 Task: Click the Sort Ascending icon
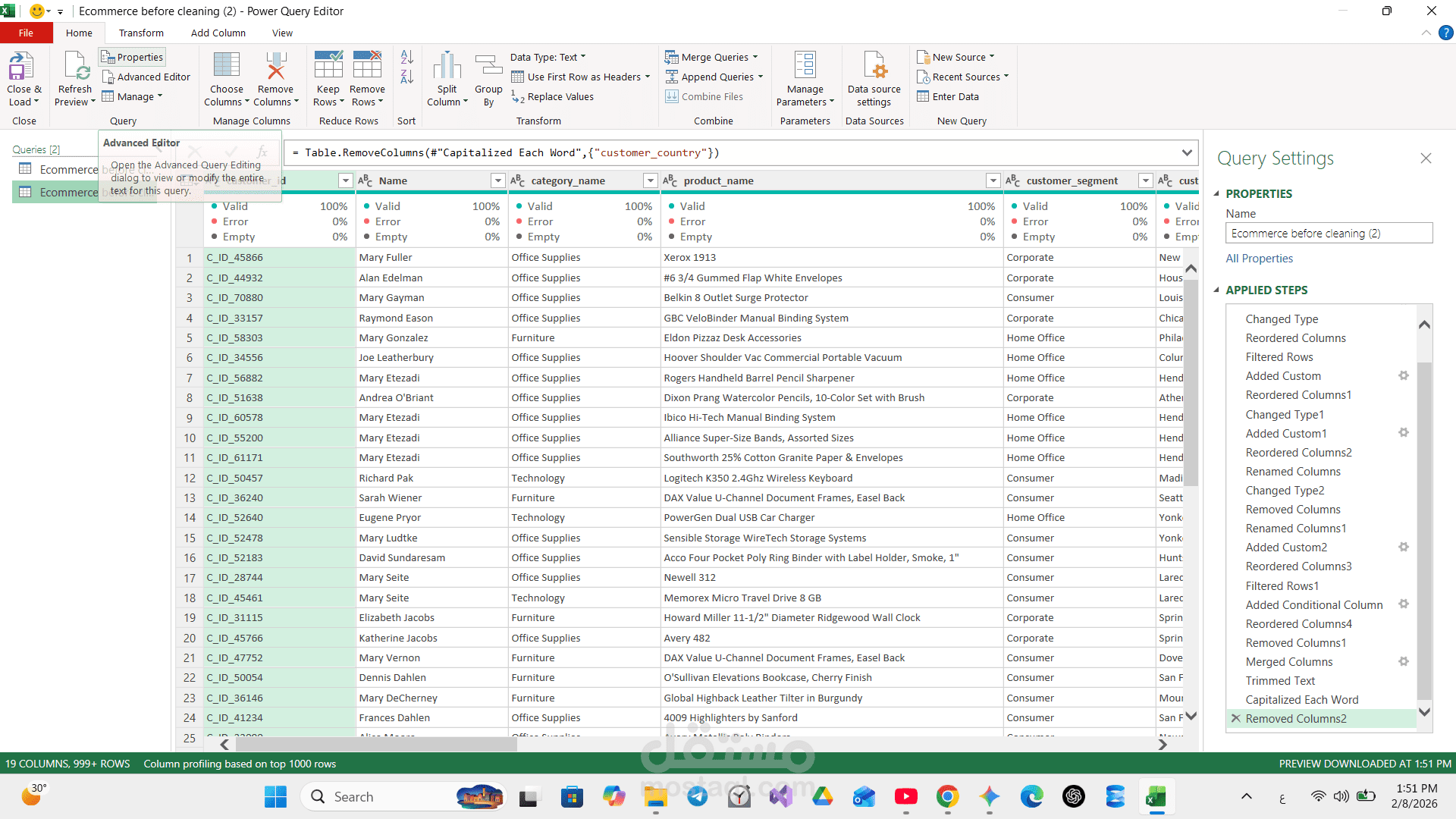coord(406,57)
